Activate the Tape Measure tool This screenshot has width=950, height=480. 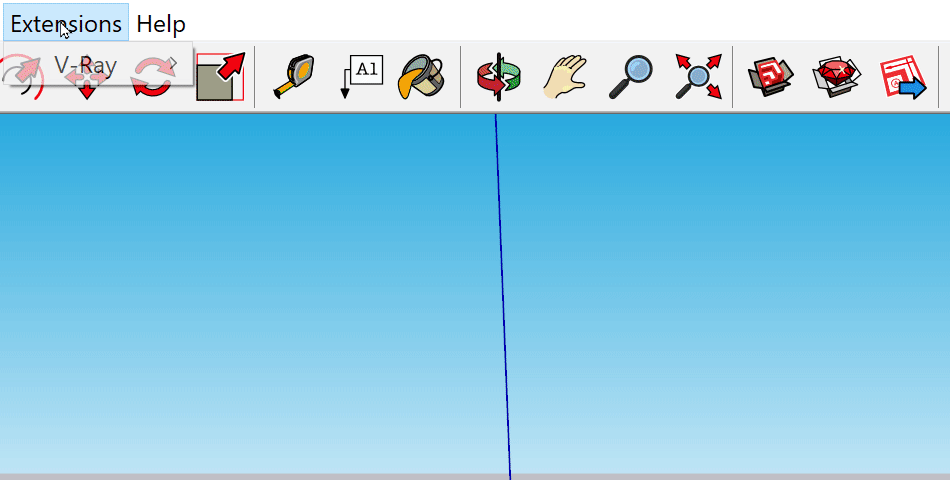(294, 76)
